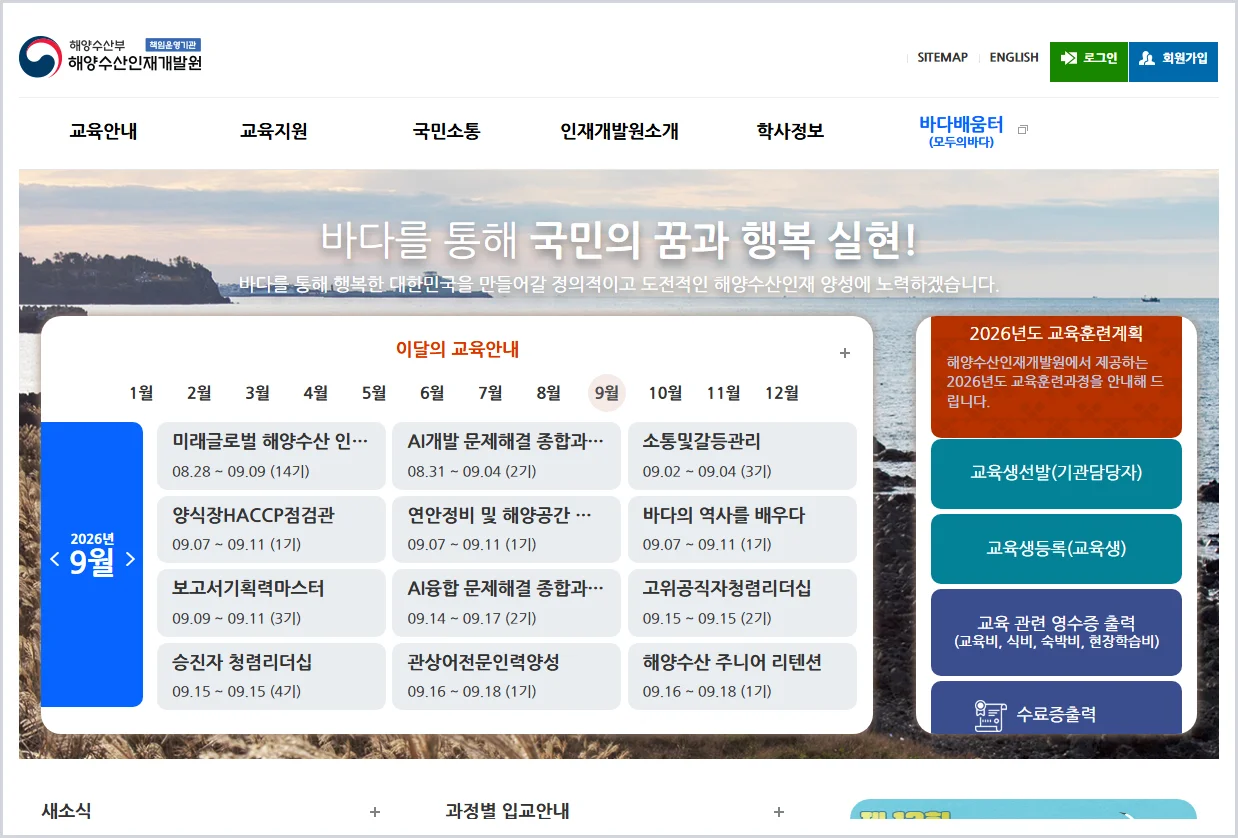The image size is (1238, 838).
Task: Open the 학사정보 menu
Action: 790,131
